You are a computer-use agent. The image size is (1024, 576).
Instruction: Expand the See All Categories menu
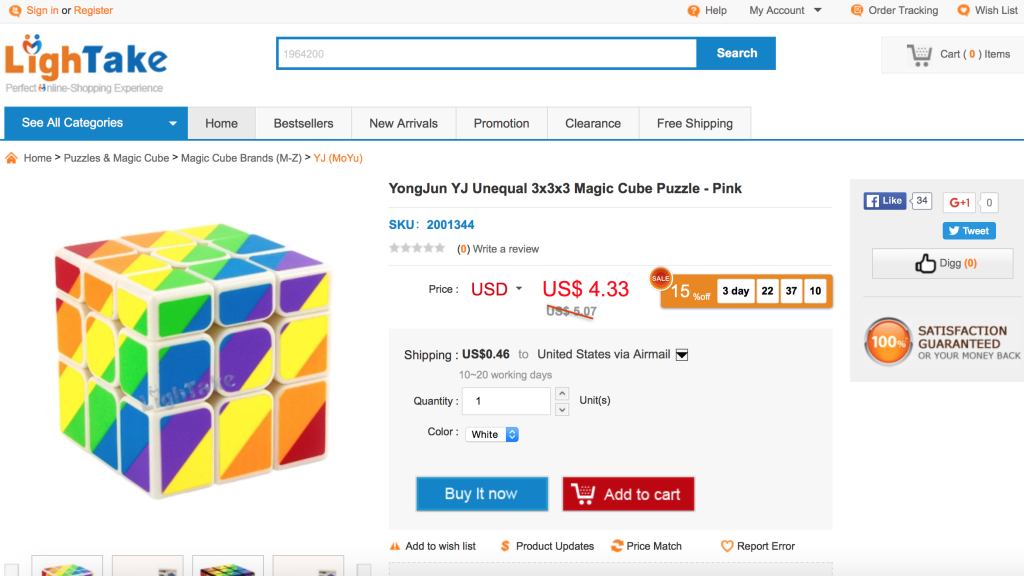[95, 123]
